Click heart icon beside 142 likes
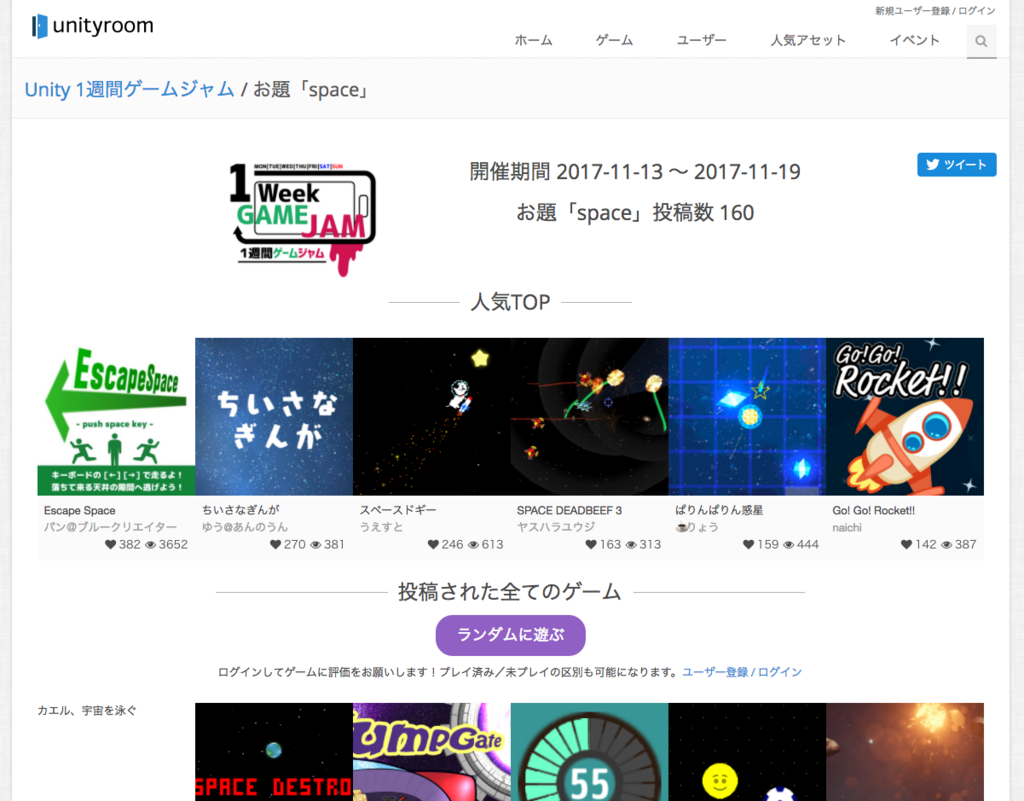Image resolution: width=1024 pixels, height=801 pixels. 906,544
